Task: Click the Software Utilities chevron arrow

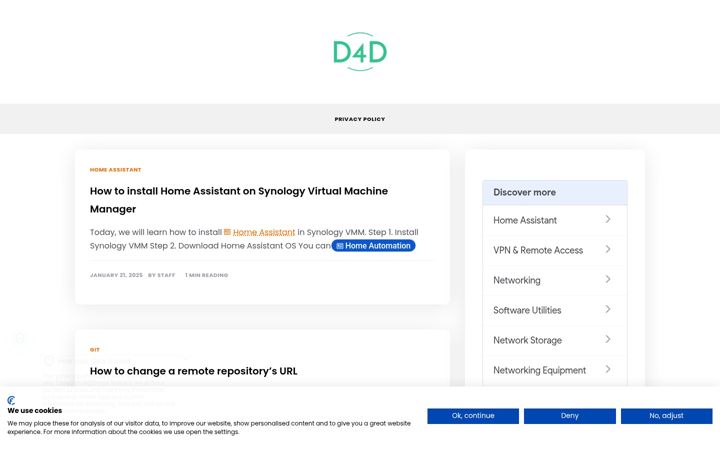Action: 608,309
